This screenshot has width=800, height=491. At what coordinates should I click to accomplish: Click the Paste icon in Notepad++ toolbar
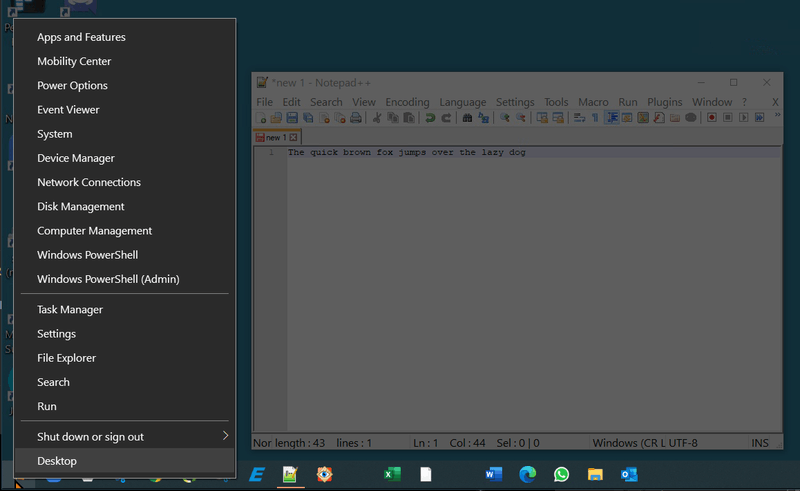pos(409,118)
